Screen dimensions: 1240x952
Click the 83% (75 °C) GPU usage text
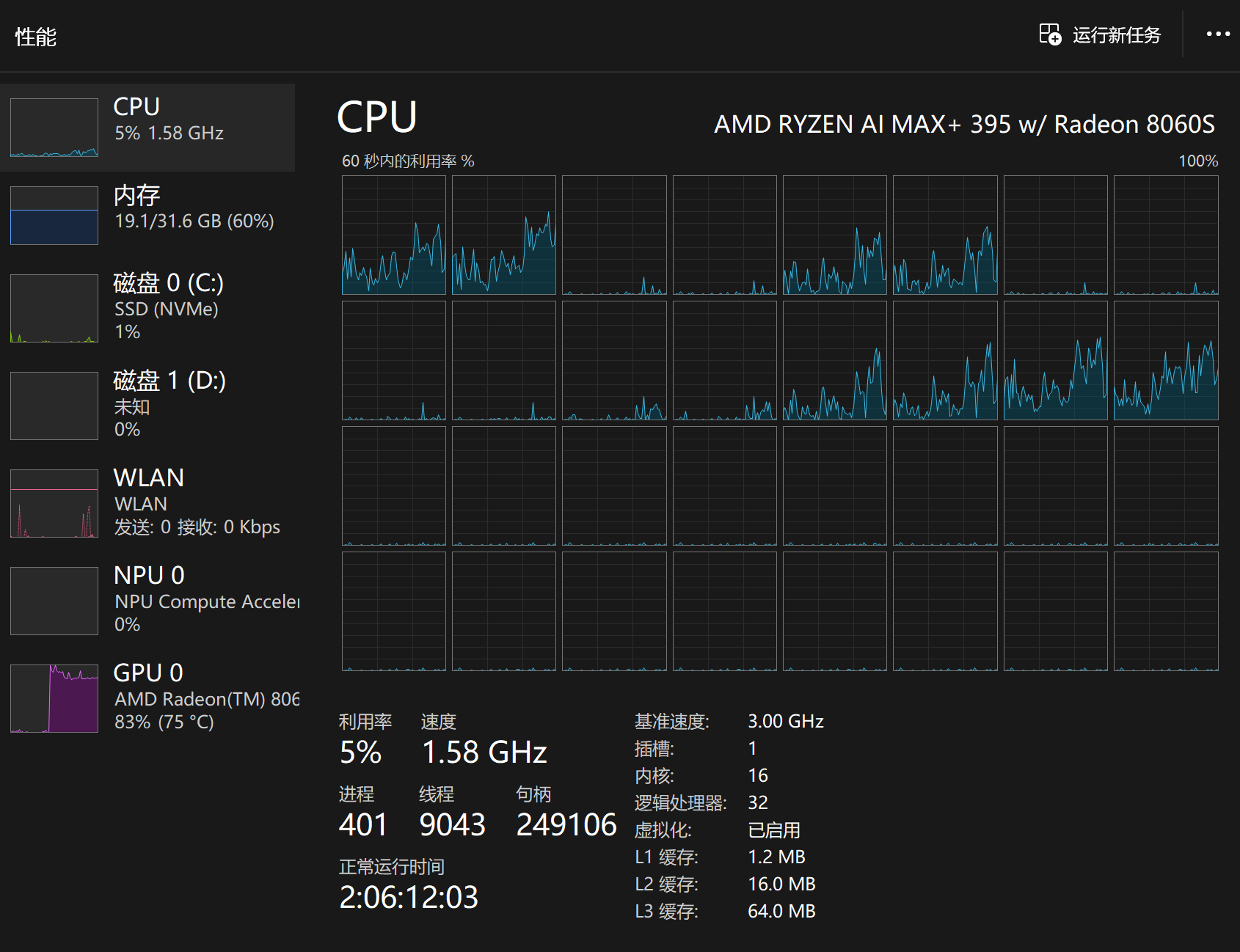coord(164,722)
